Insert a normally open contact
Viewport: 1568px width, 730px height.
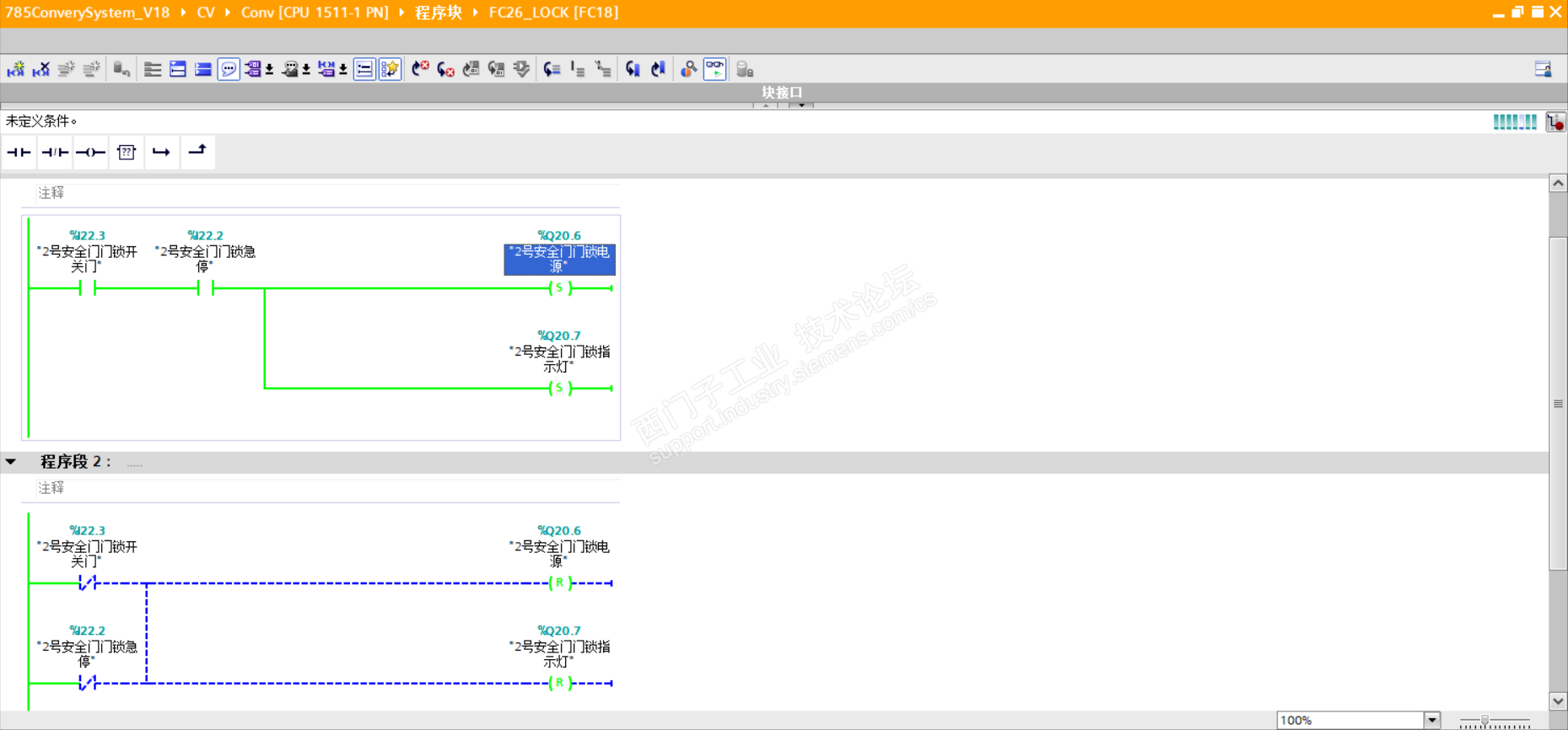(x=19, y=153)
